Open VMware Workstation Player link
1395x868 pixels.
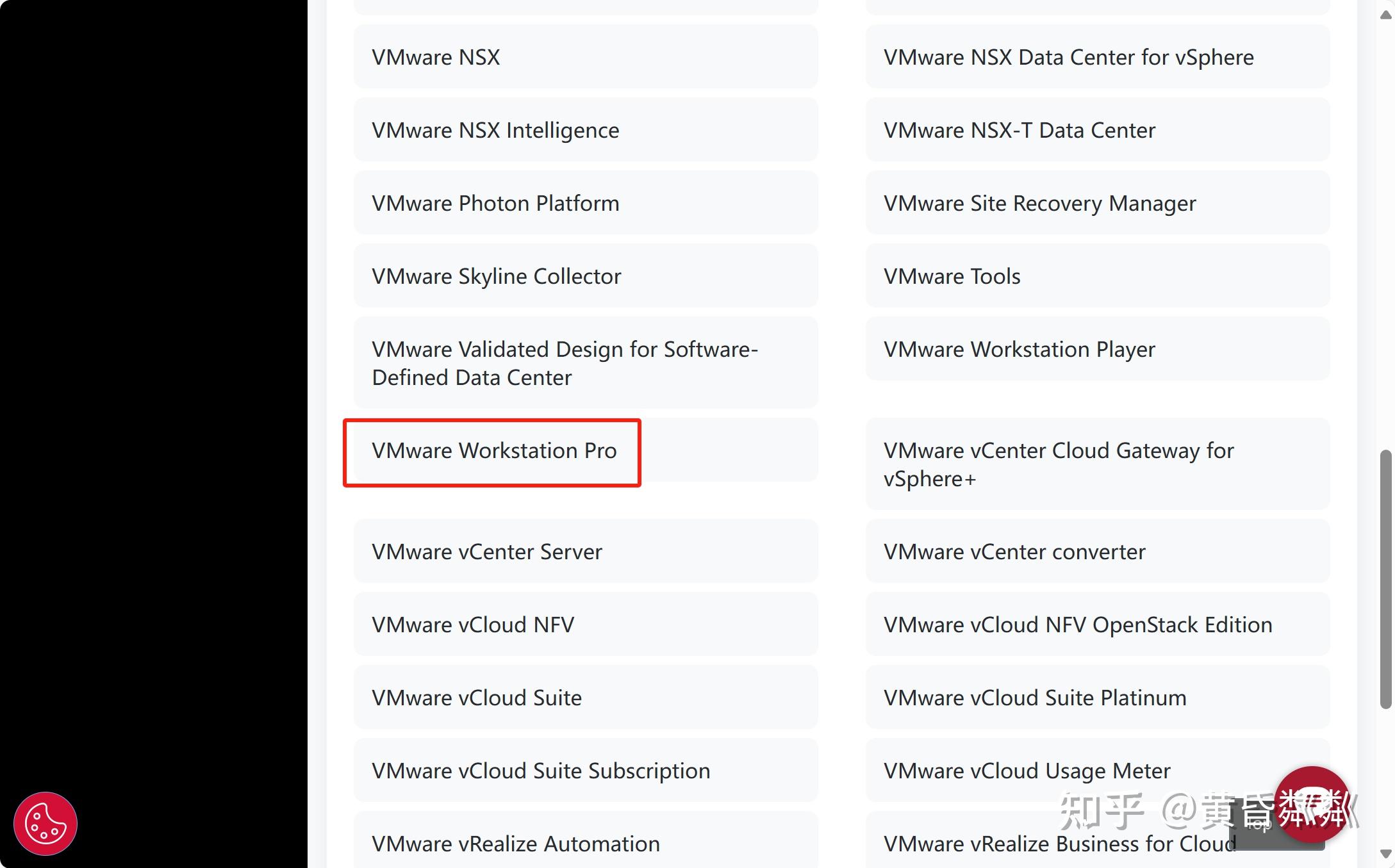click(x=1019, y=350)
